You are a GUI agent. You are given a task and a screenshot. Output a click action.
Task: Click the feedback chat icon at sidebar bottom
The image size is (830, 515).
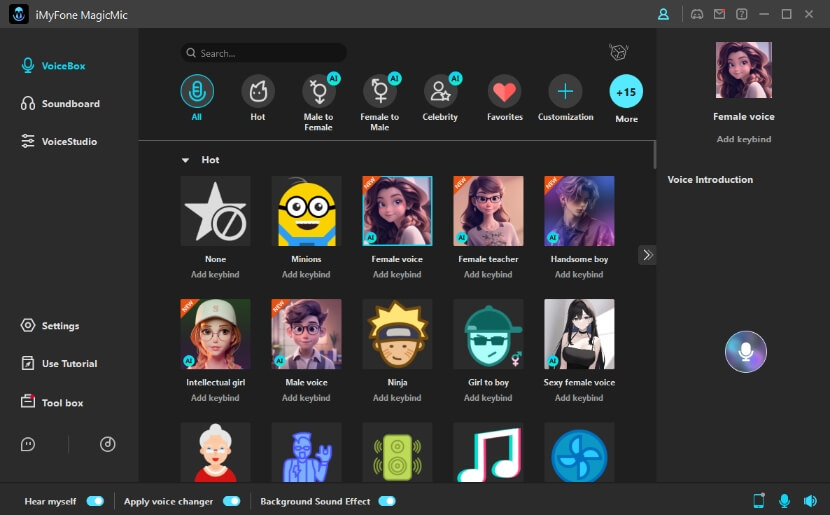(28, 444)
